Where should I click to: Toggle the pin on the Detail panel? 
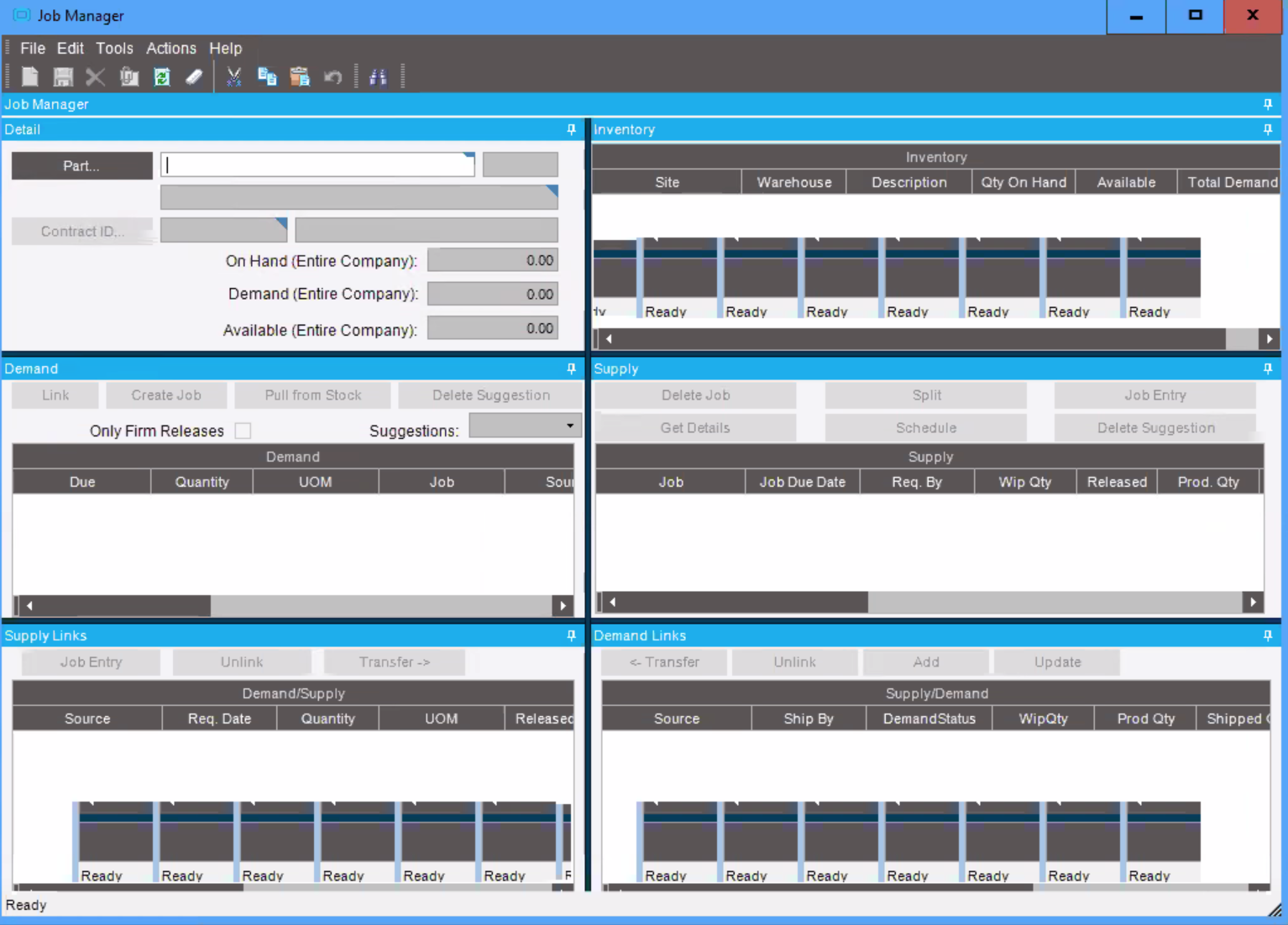click(x=571, y=129)
